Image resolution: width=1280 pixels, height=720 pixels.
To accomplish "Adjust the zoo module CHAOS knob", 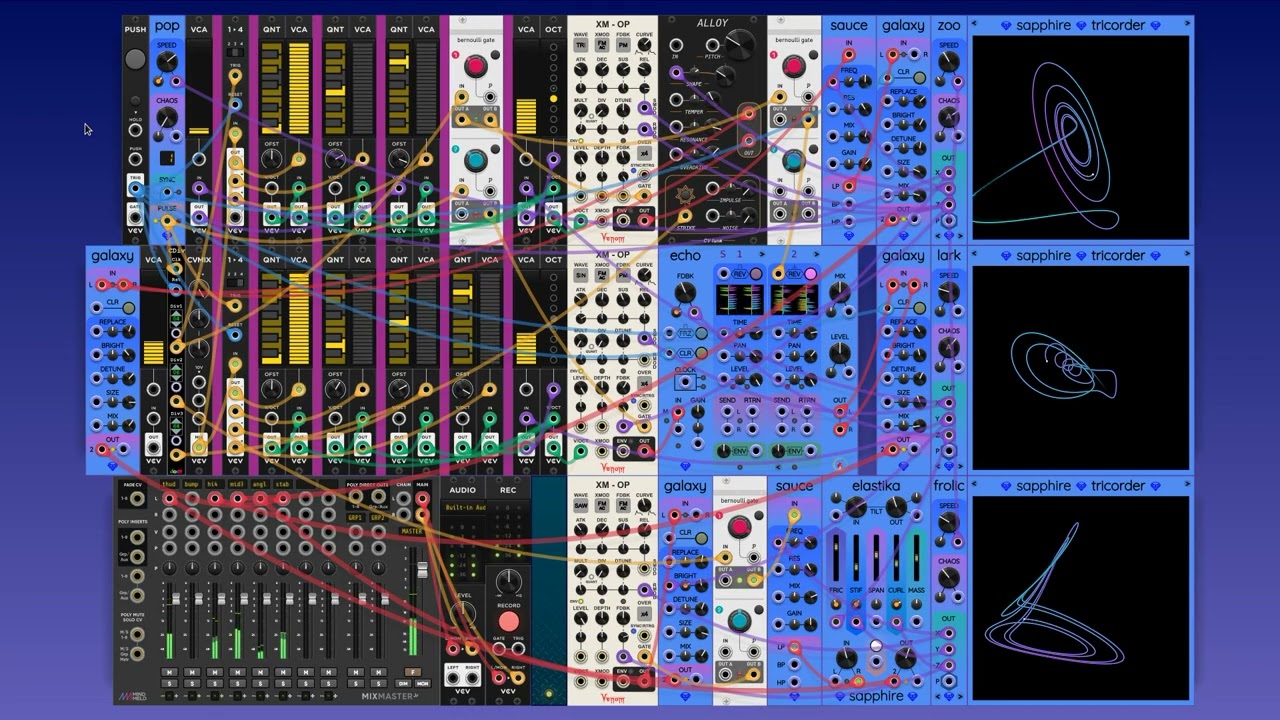I will pyautogui.click(x=948, y=118).
